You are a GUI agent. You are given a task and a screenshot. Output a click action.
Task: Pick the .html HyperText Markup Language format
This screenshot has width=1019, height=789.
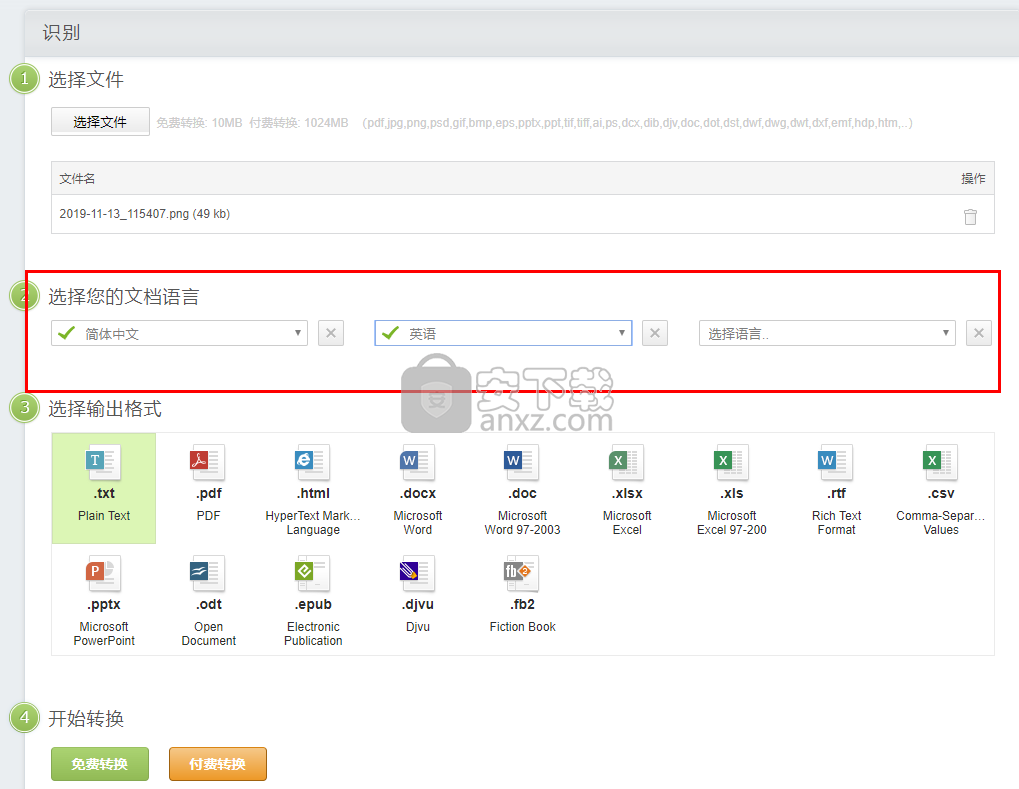(x=313, y=488)
